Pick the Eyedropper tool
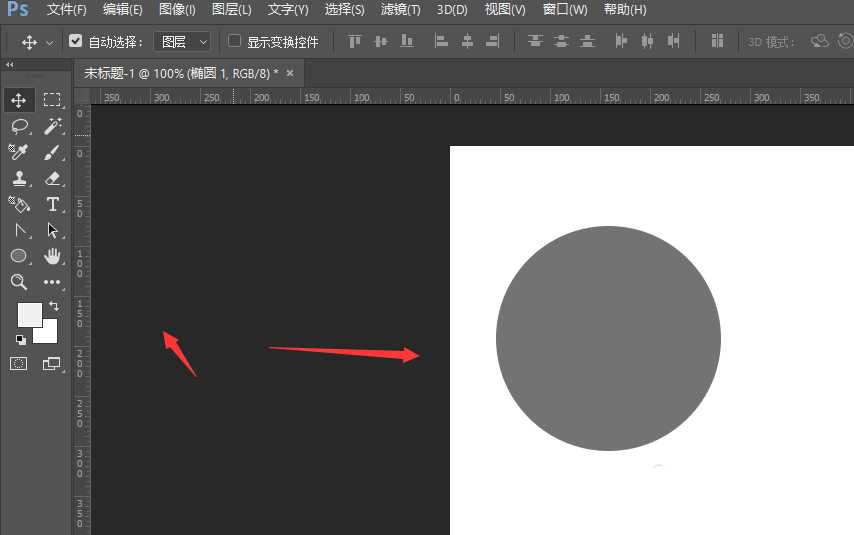Screen dimensions: 854x535 pos(19,152)
